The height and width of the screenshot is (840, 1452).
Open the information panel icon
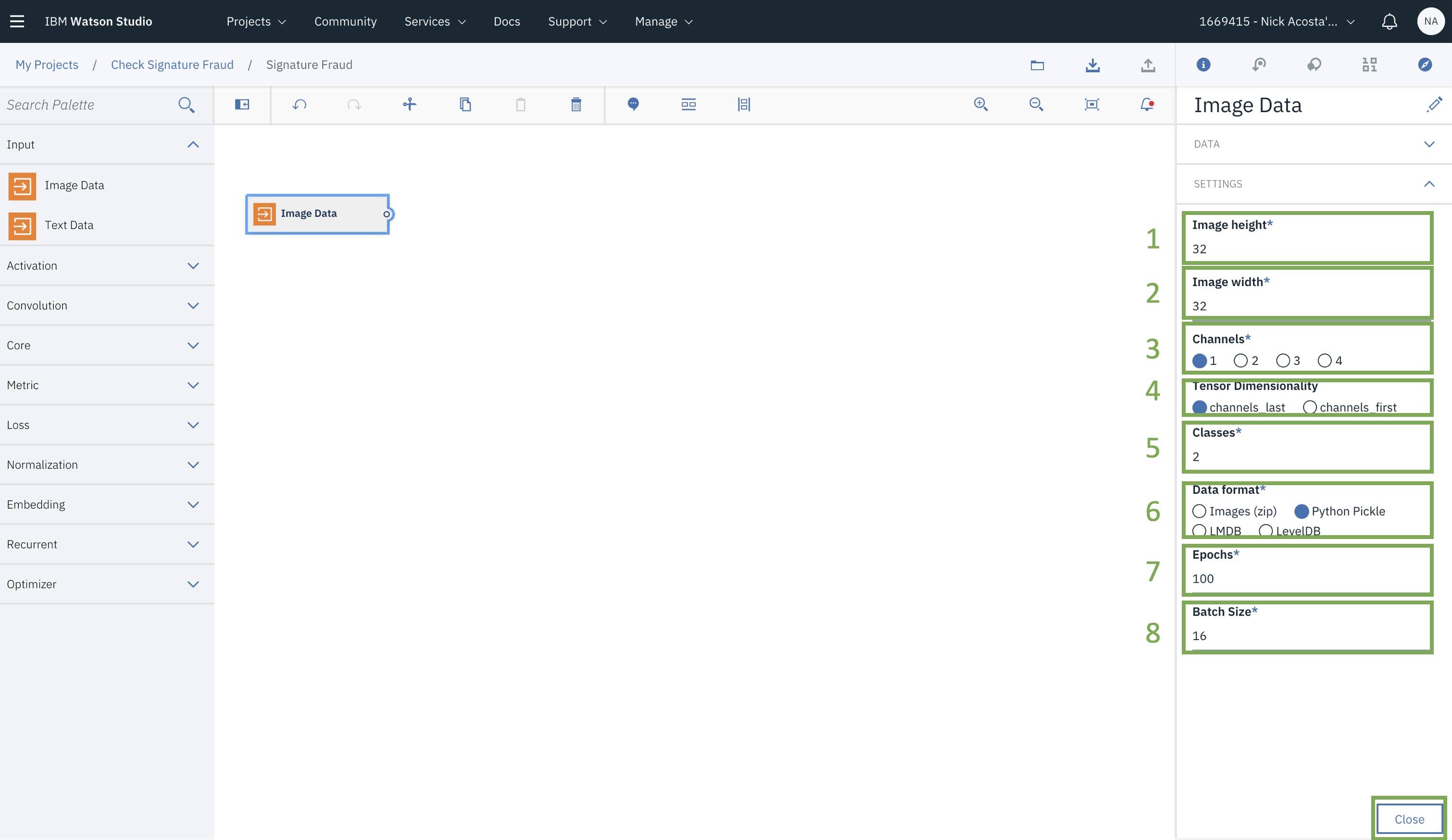pyautogui.click(x=1203, y=64)
